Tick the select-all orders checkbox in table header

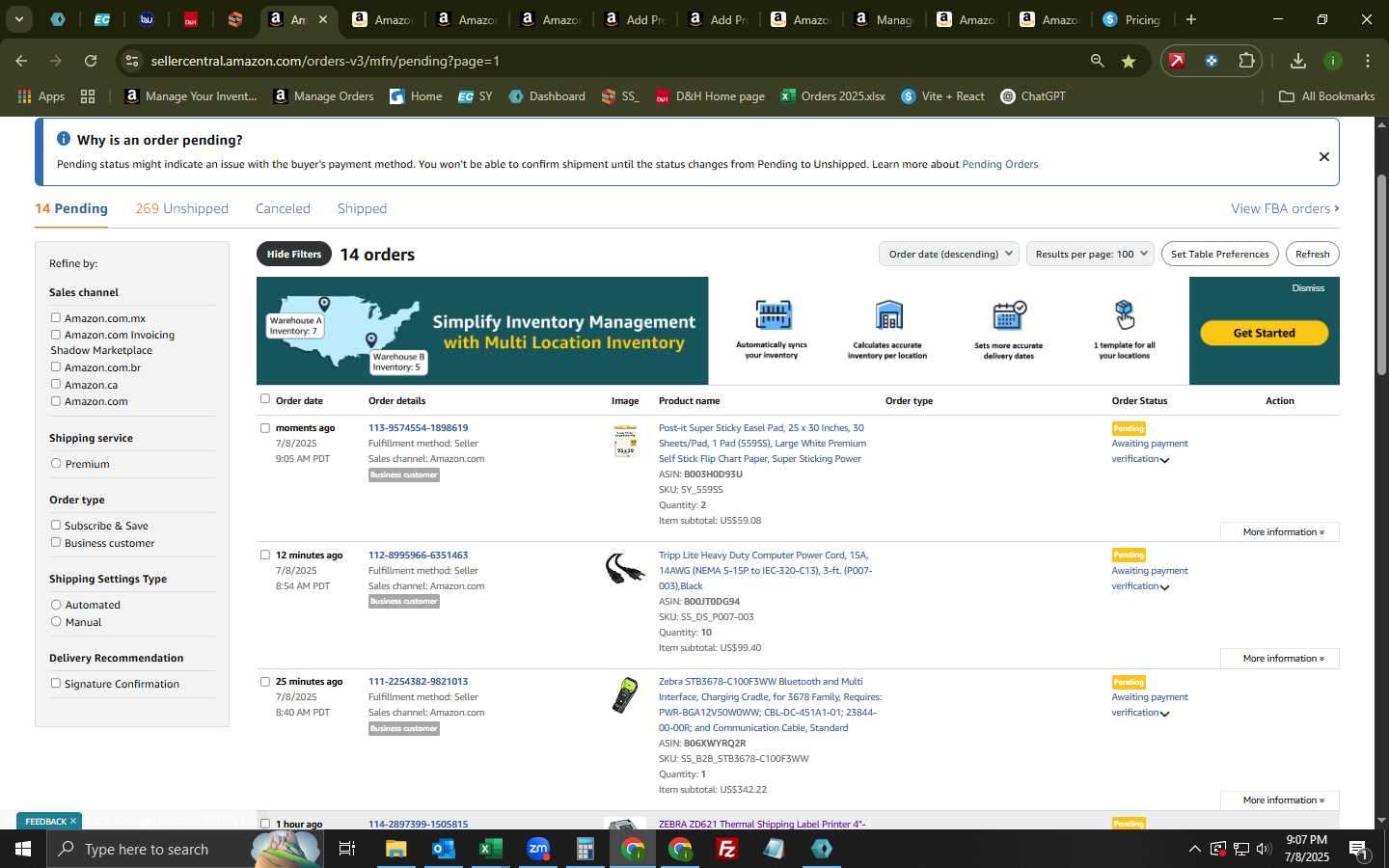click(x=265, y=398)
